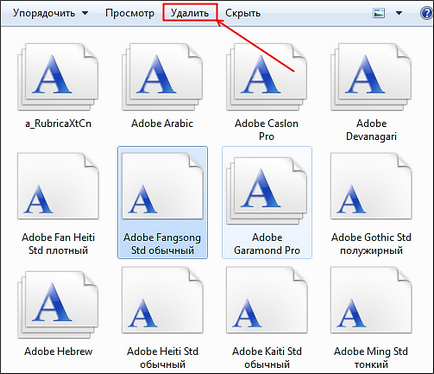Select the Adobe Kaiti Std font icon

click(x=267, y=300)
